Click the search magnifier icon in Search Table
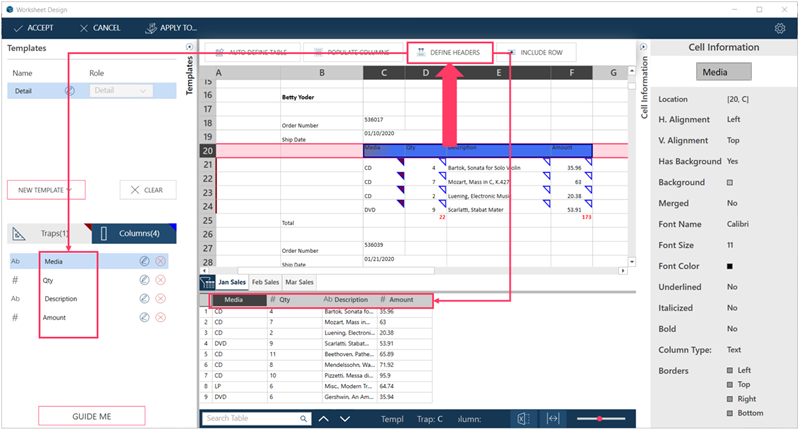 (x=300, y=419)
